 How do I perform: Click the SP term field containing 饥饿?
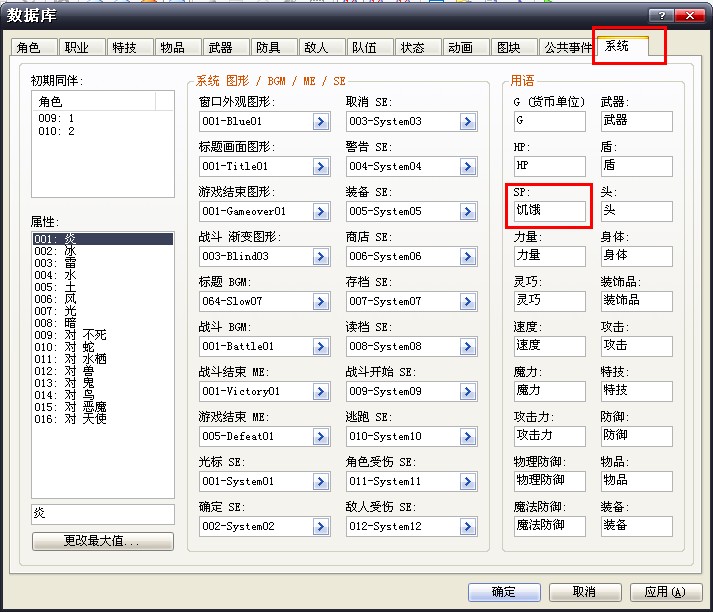[549, 211]
